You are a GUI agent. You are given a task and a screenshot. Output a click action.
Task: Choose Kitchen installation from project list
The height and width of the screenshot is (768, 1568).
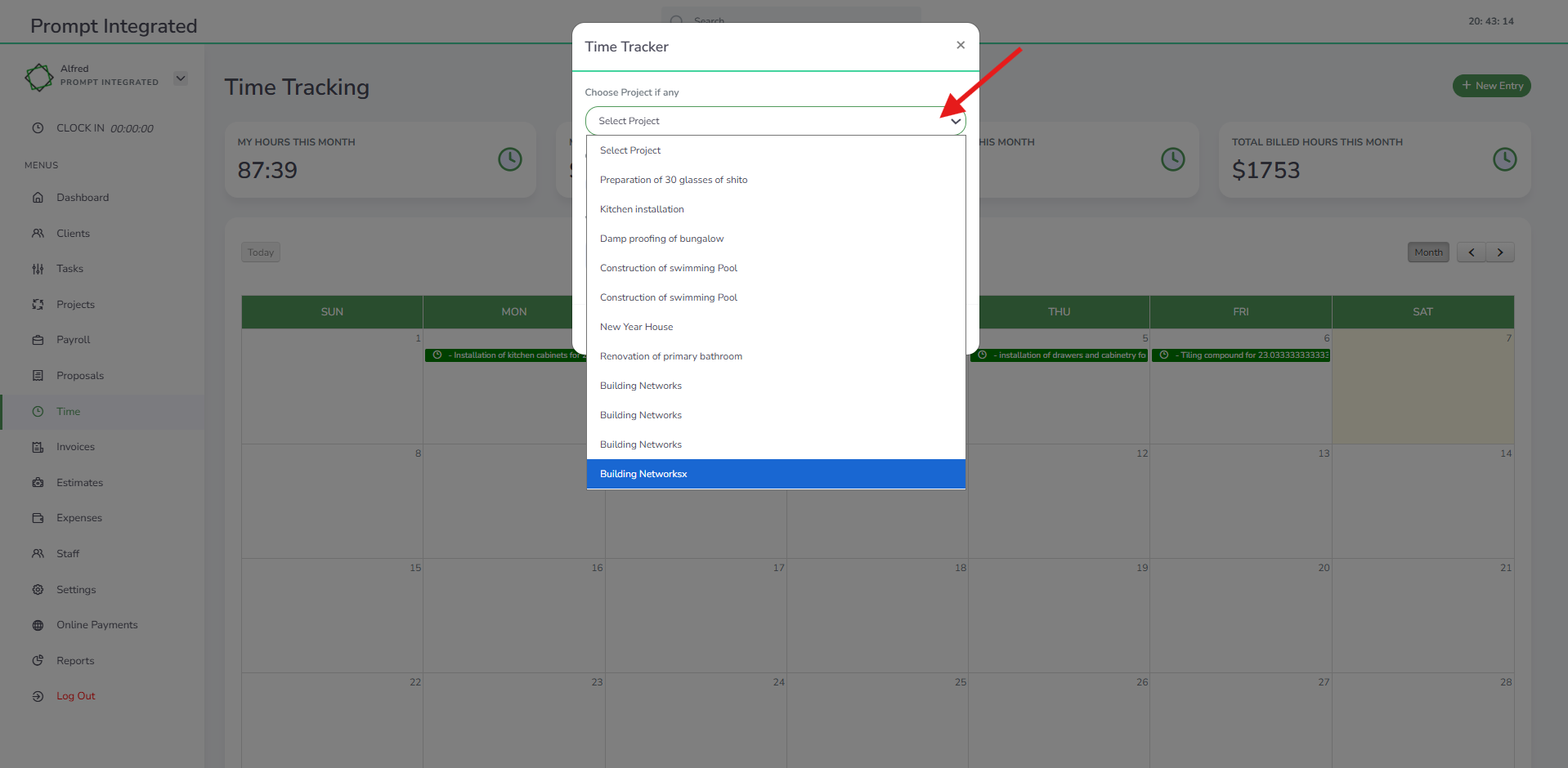642,209
